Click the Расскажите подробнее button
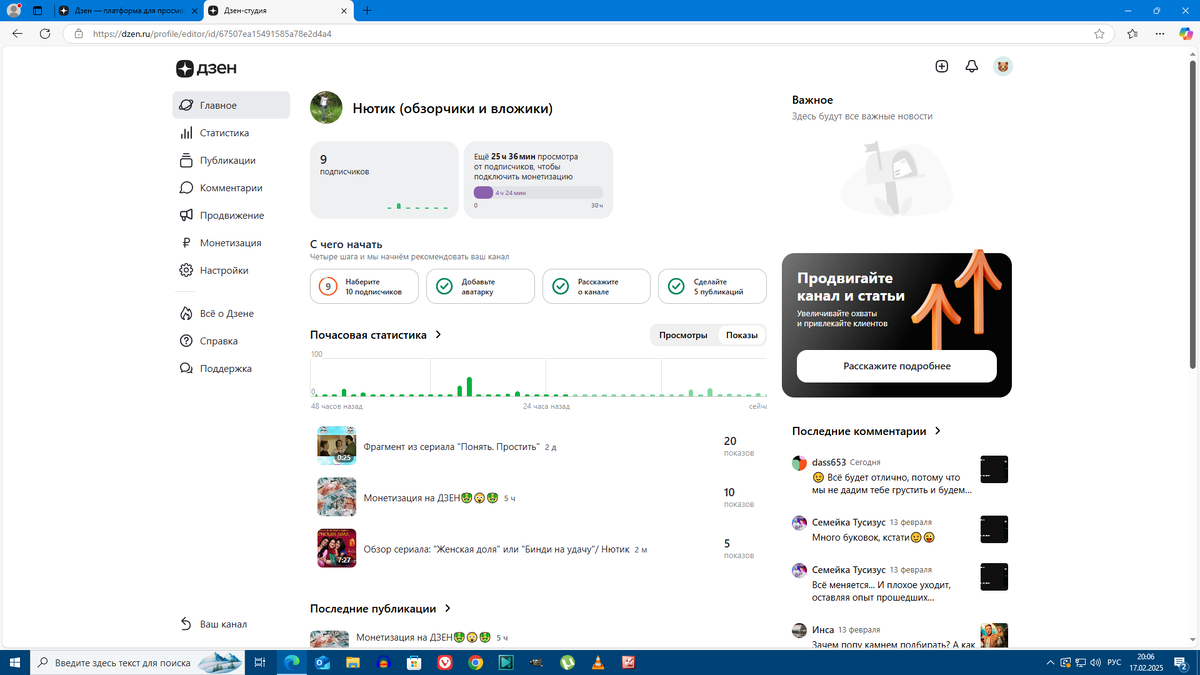This screenshot has height=675, width=1200. click(x=897, y=366)
